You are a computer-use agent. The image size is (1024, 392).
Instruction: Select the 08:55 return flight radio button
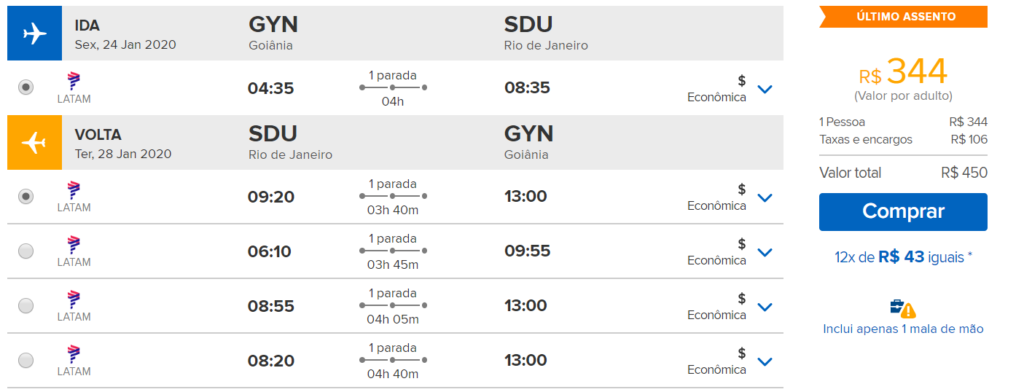tap(25, 306)
